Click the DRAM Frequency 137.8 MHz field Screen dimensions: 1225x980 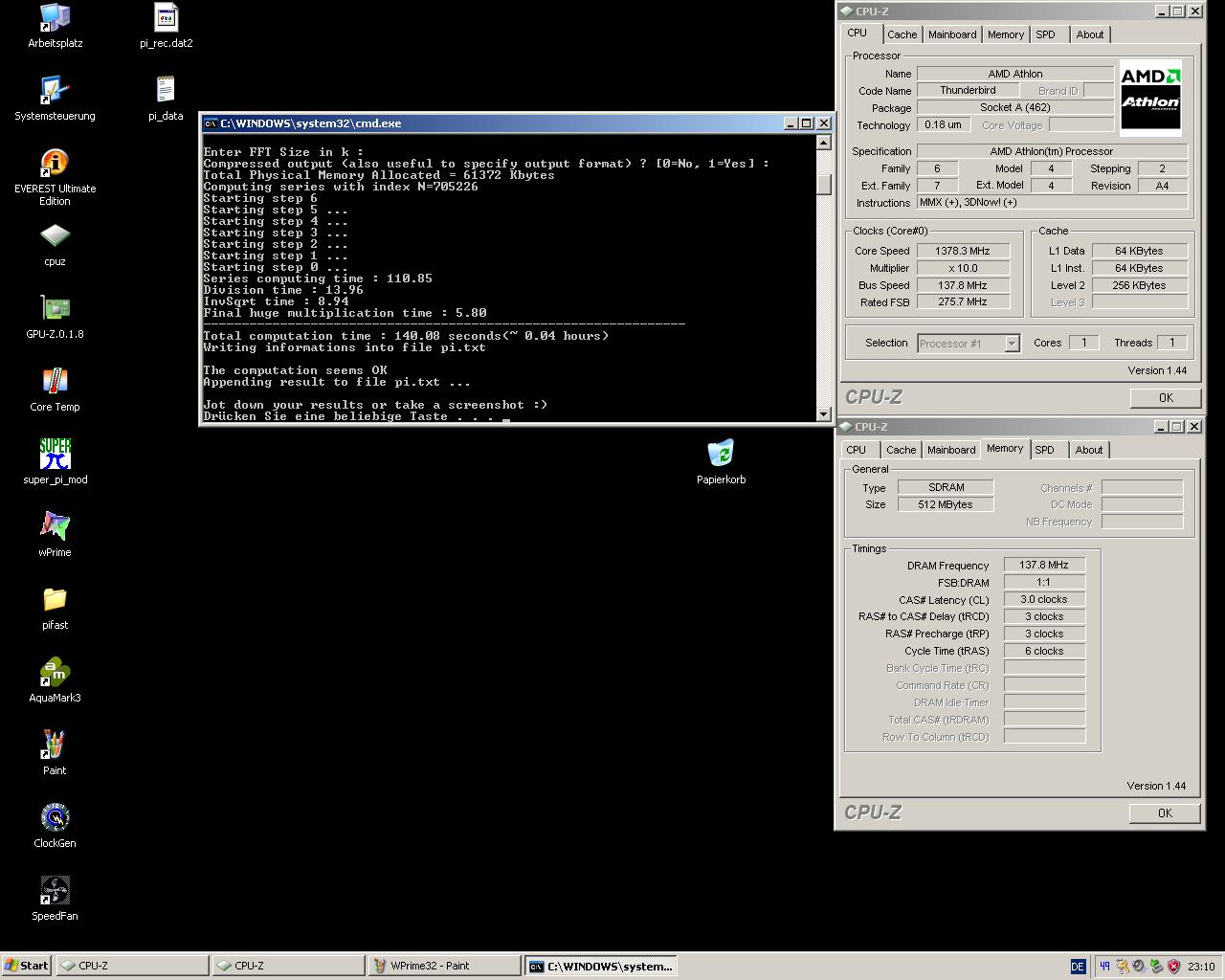(x=1044, y=565)
